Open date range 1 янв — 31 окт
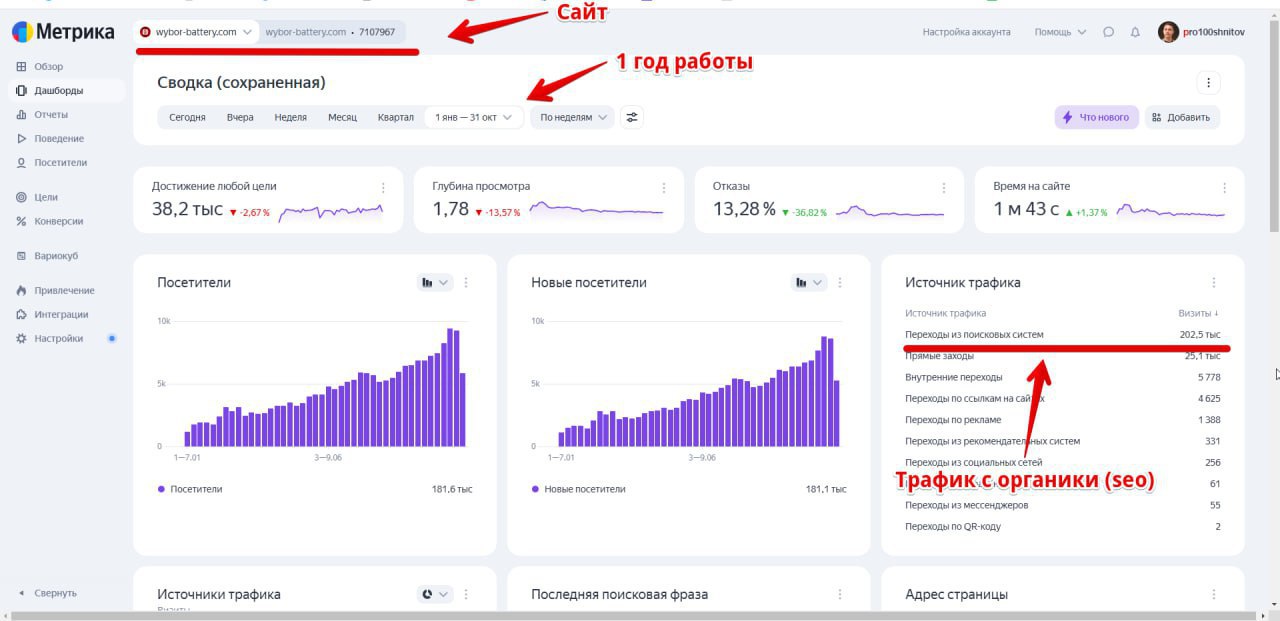 pyautogui.click(x=474, y=117)
